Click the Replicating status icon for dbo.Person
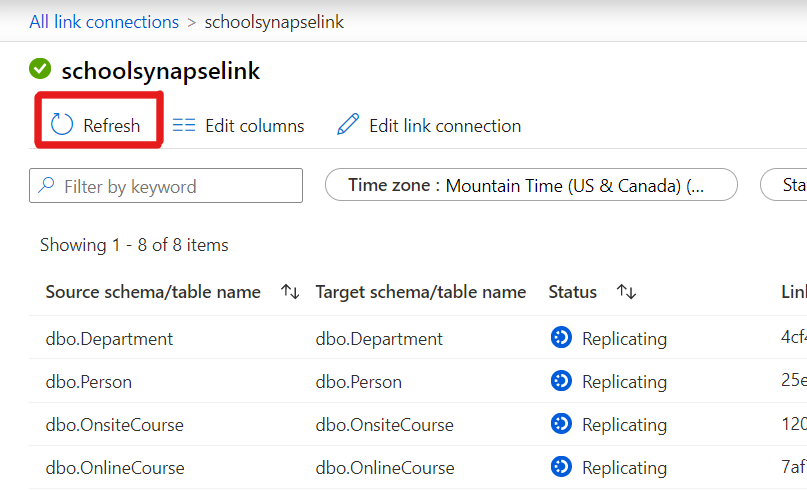Image resolution: width=807 pixels, height=490 pixels. point(561,381)
